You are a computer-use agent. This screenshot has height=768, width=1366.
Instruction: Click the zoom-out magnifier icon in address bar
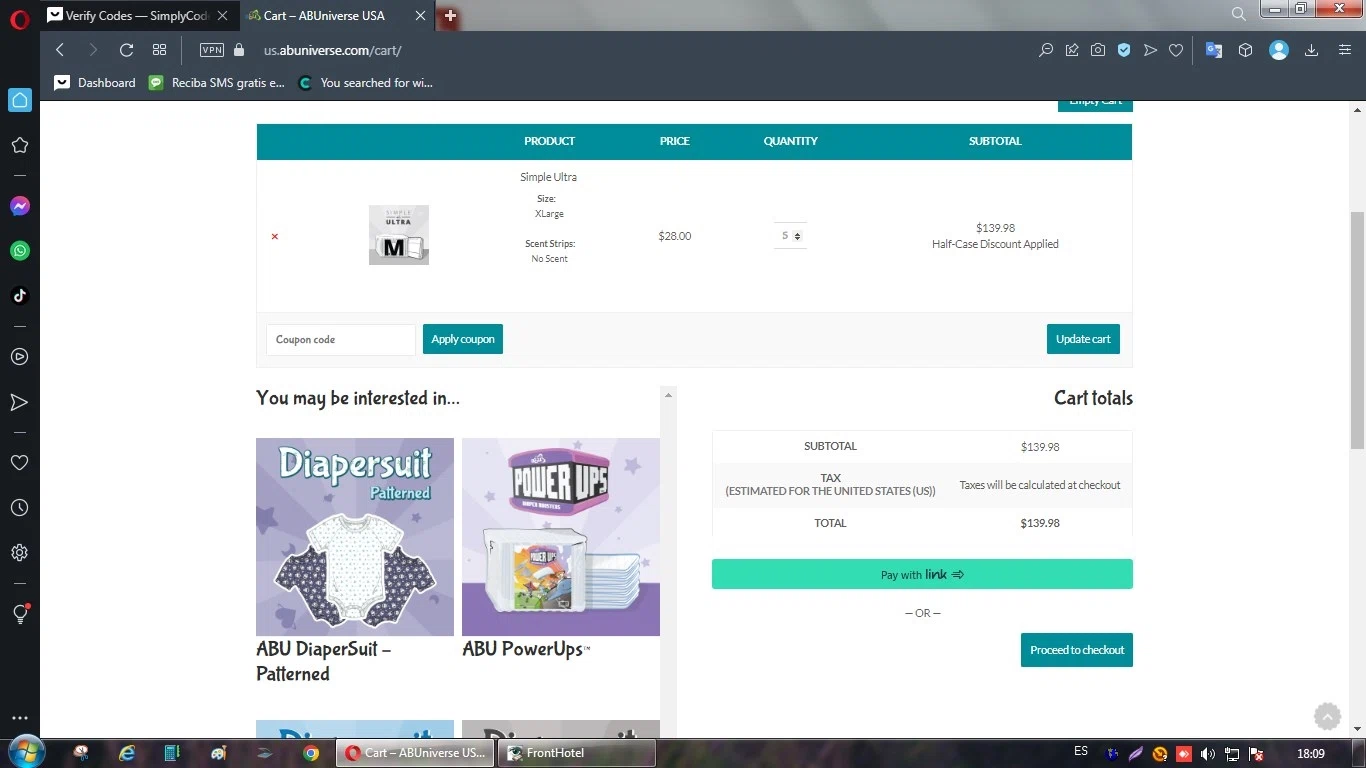click(1046, 50)
